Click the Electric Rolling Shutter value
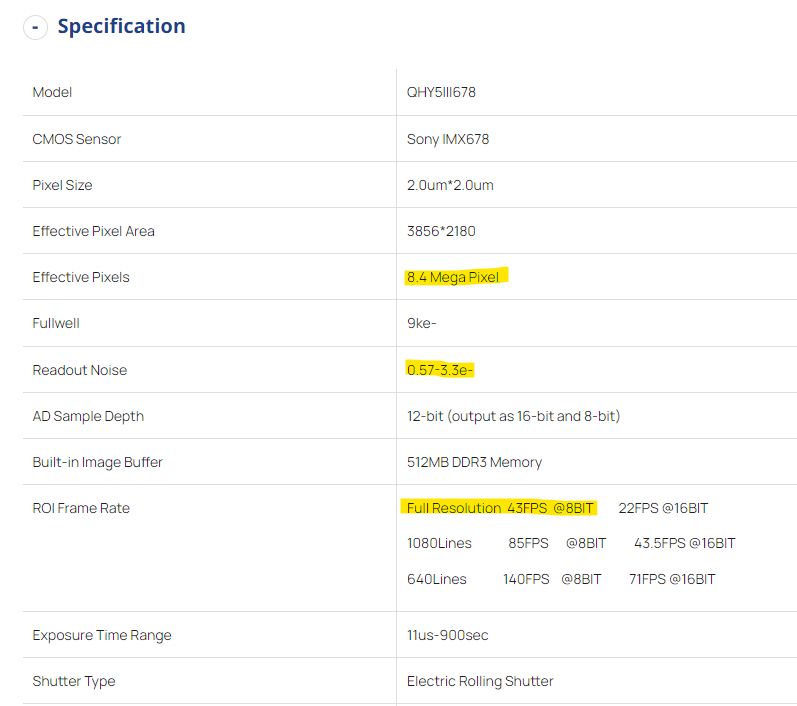Screen dimensions: 797x706 click(480, 681)
